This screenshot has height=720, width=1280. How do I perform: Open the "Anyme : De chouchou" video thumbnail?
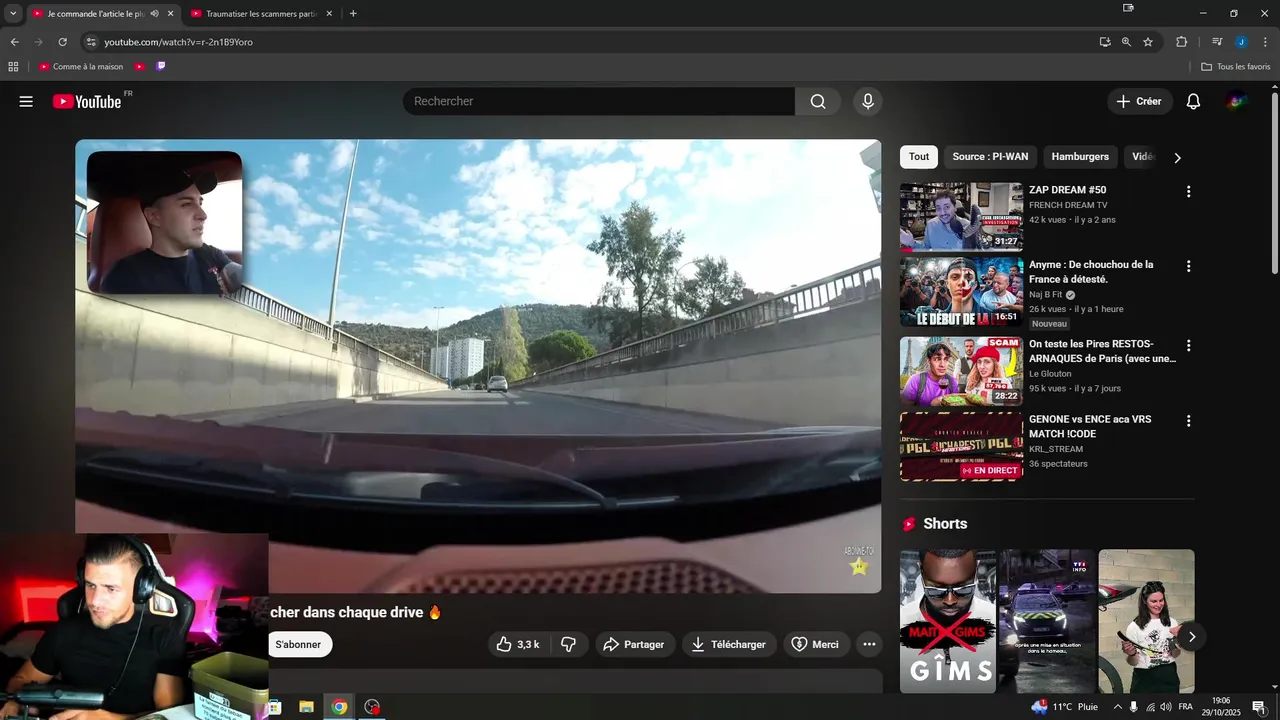(x=961, y=292)
